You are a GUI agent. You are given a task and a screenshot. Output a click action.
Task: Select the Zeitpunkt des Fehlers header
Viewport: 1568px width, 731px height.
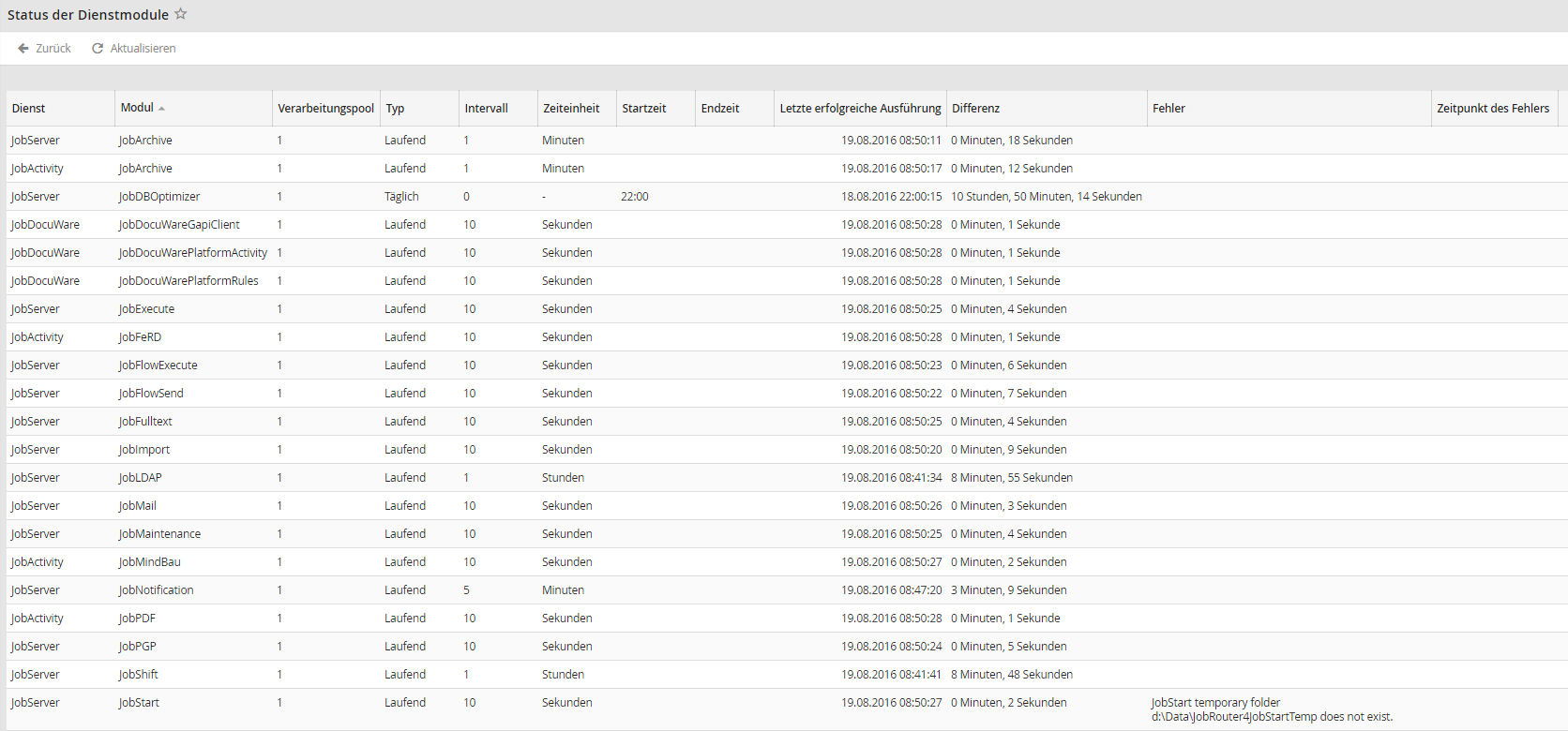click(x=1493, y=109)
